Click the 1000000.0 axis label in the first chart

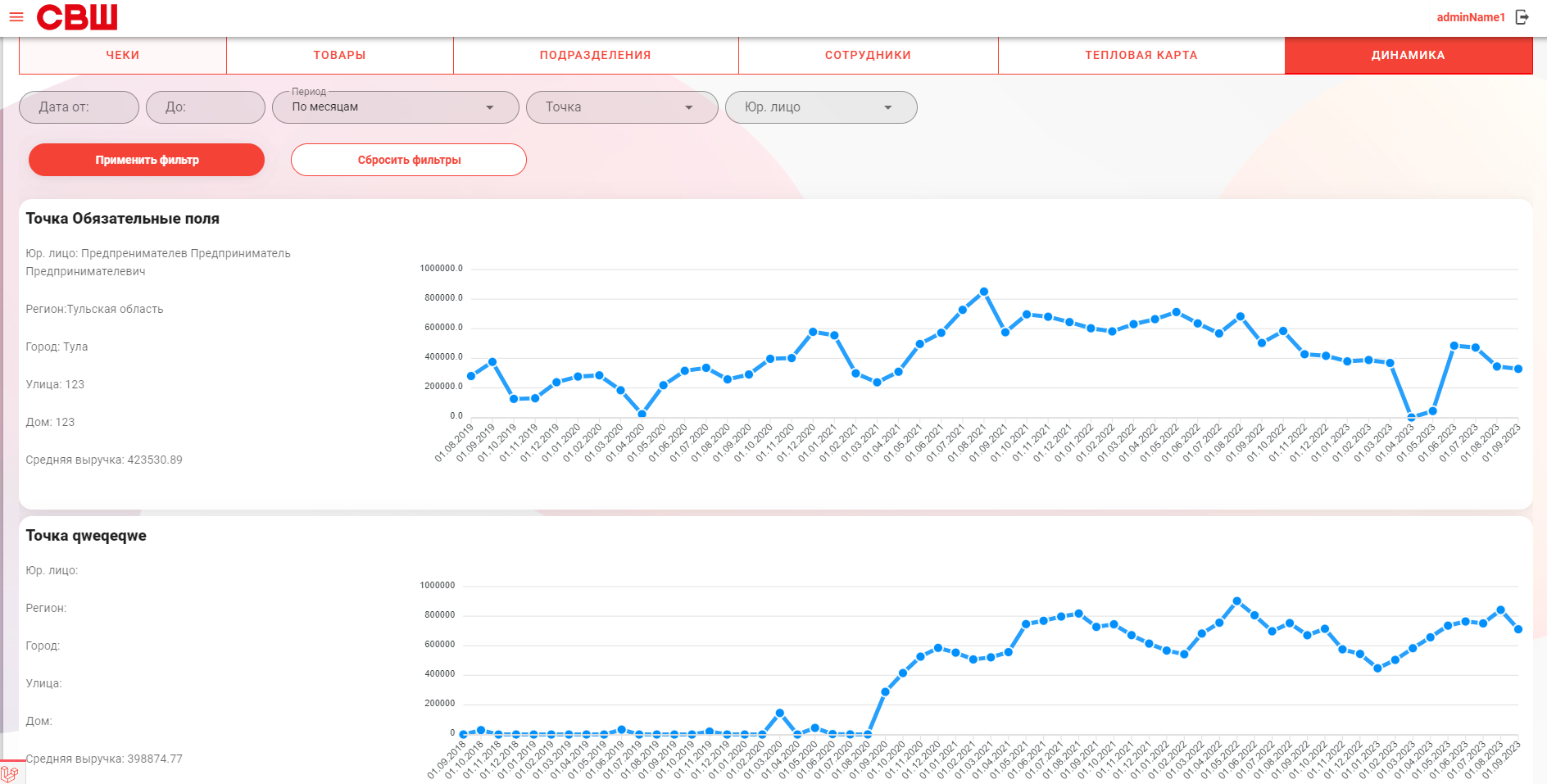[442, 269]
